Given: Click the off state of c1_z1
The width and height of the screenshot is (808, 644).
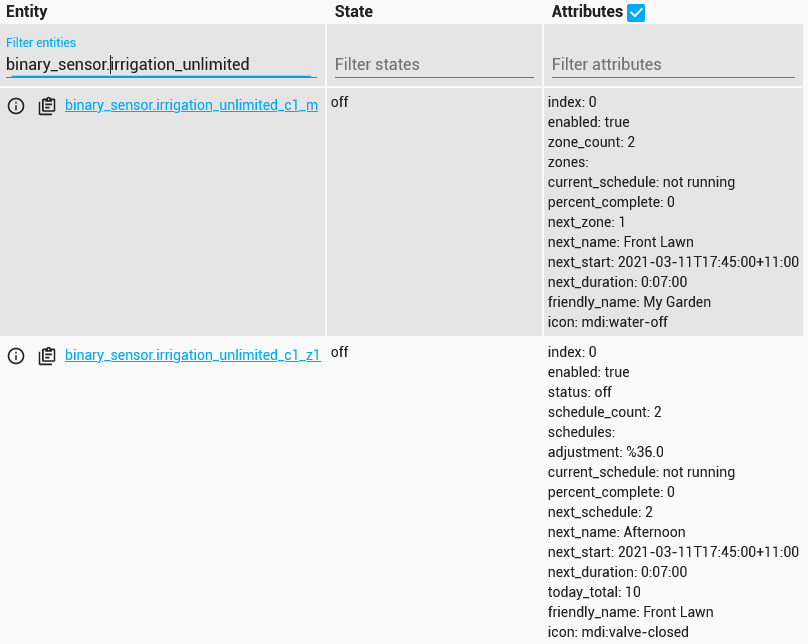Looking at the screenshot, I should [339, 352].
